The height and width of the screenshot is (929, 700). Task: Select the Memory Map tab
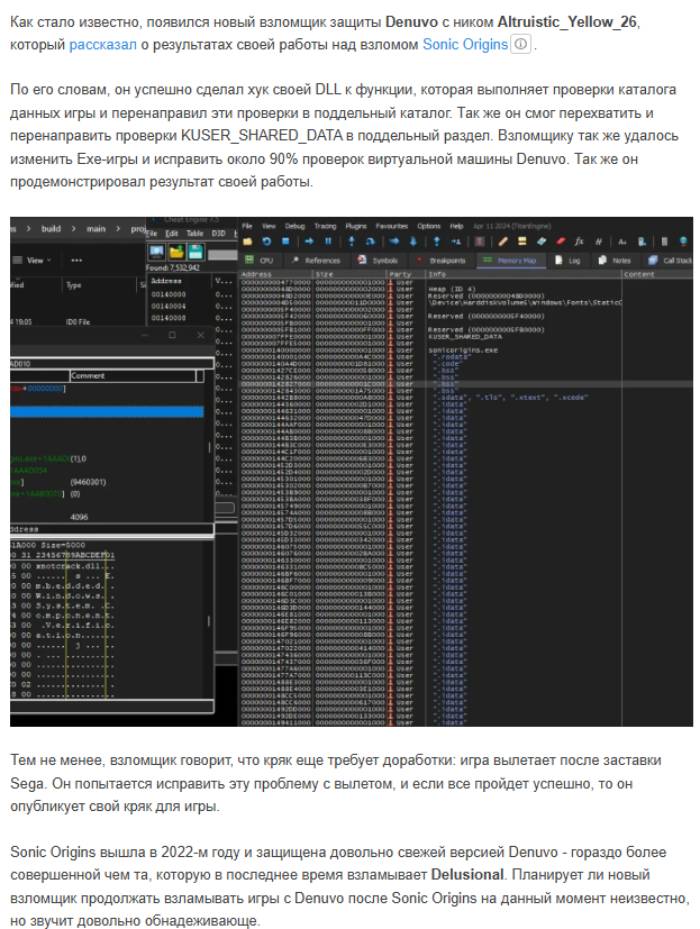(510, 260)
